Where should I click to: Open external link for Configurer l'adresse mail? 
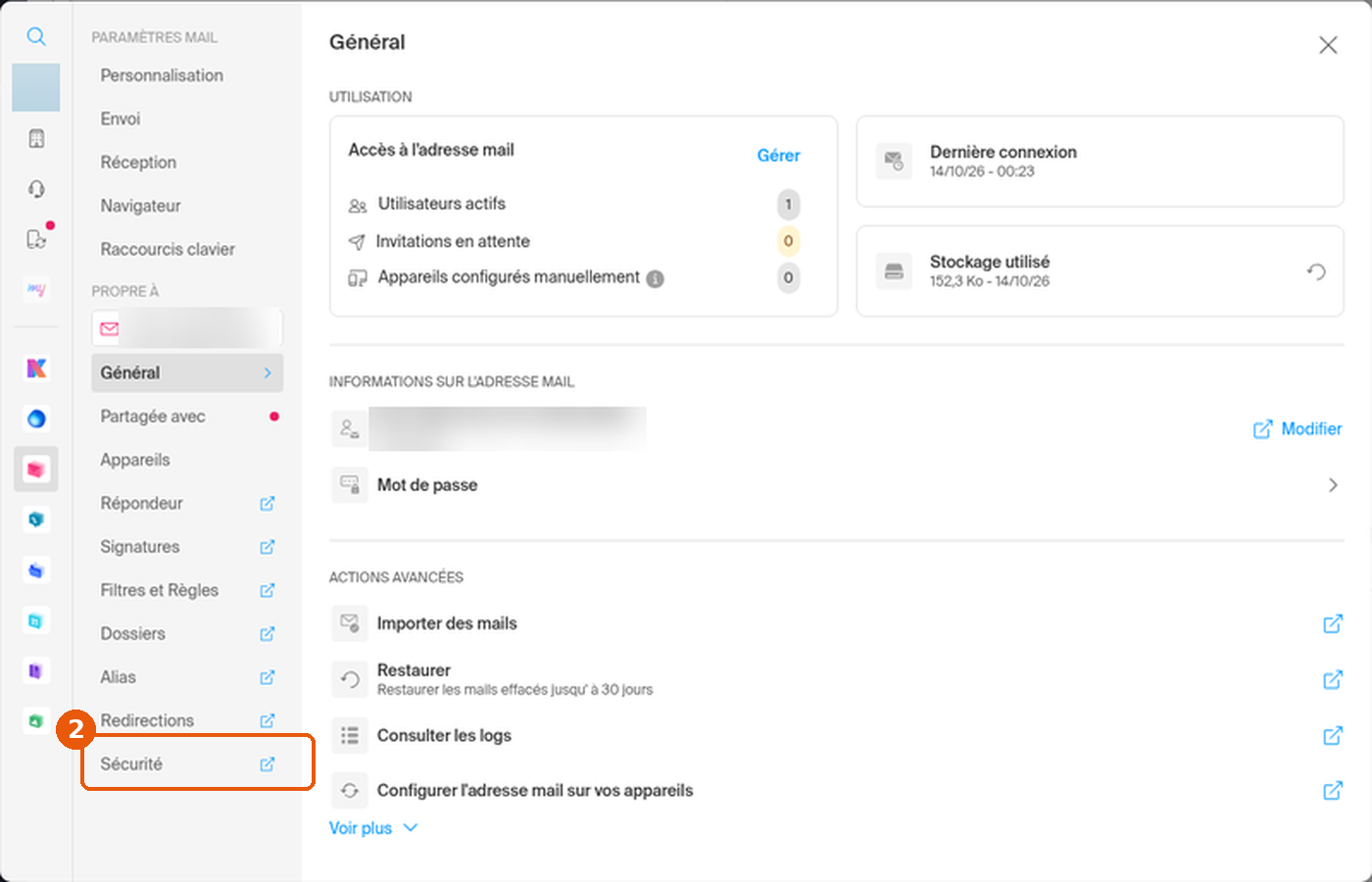1333,790
